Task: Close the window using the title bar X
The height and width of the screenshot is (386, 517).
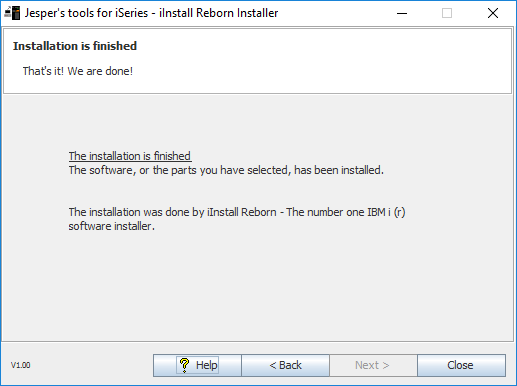Action: pos(493,13)
